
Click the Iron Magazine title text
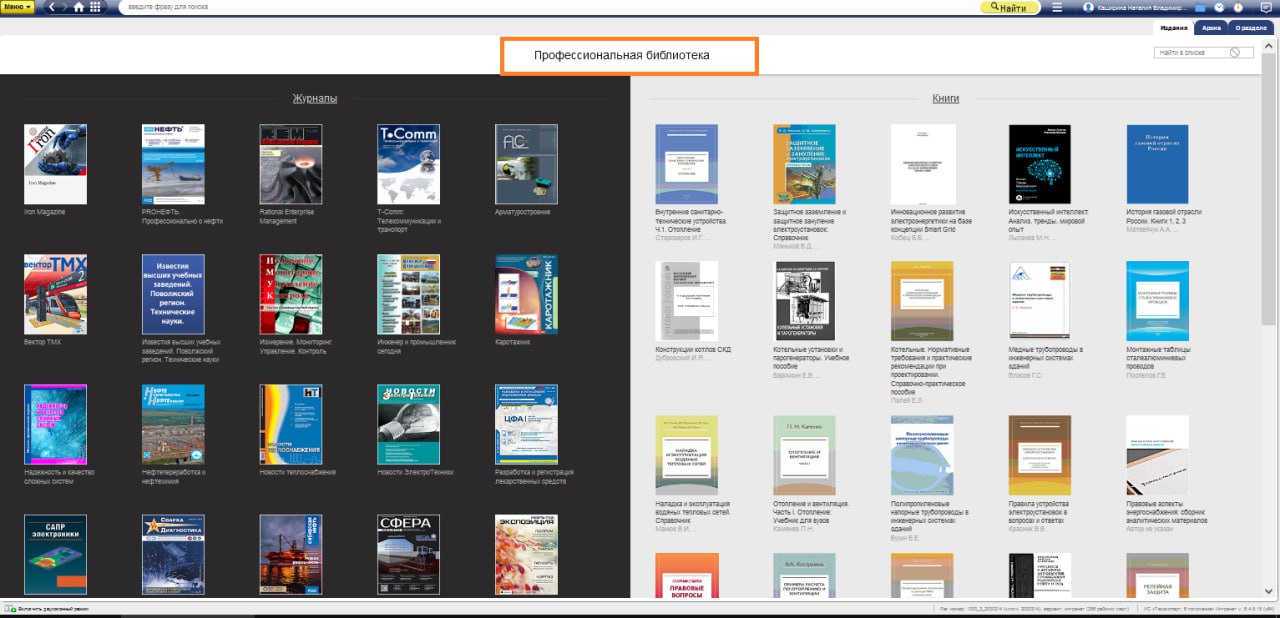tap(44, 212)
